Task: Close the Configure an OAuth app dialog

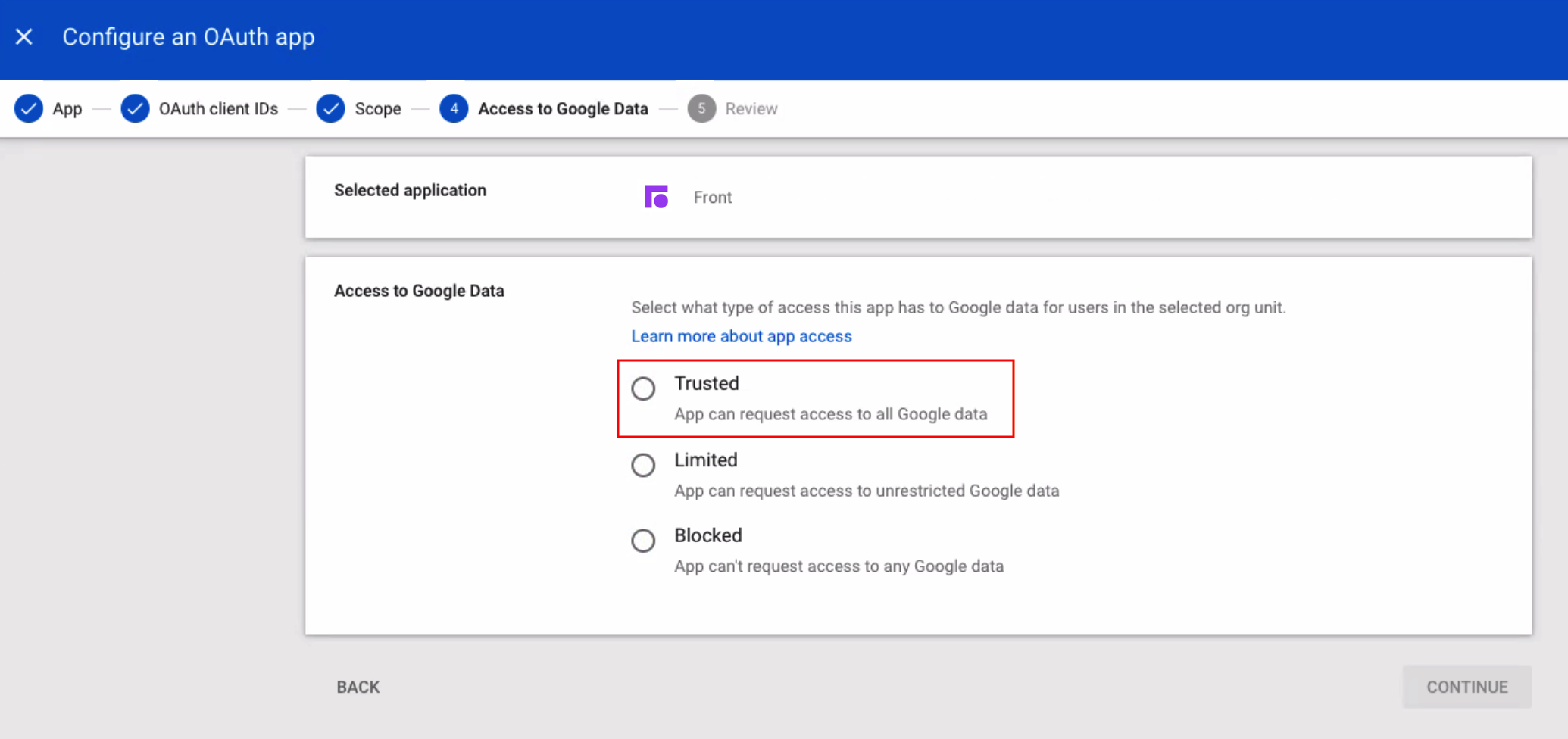Action: [24, 36]
